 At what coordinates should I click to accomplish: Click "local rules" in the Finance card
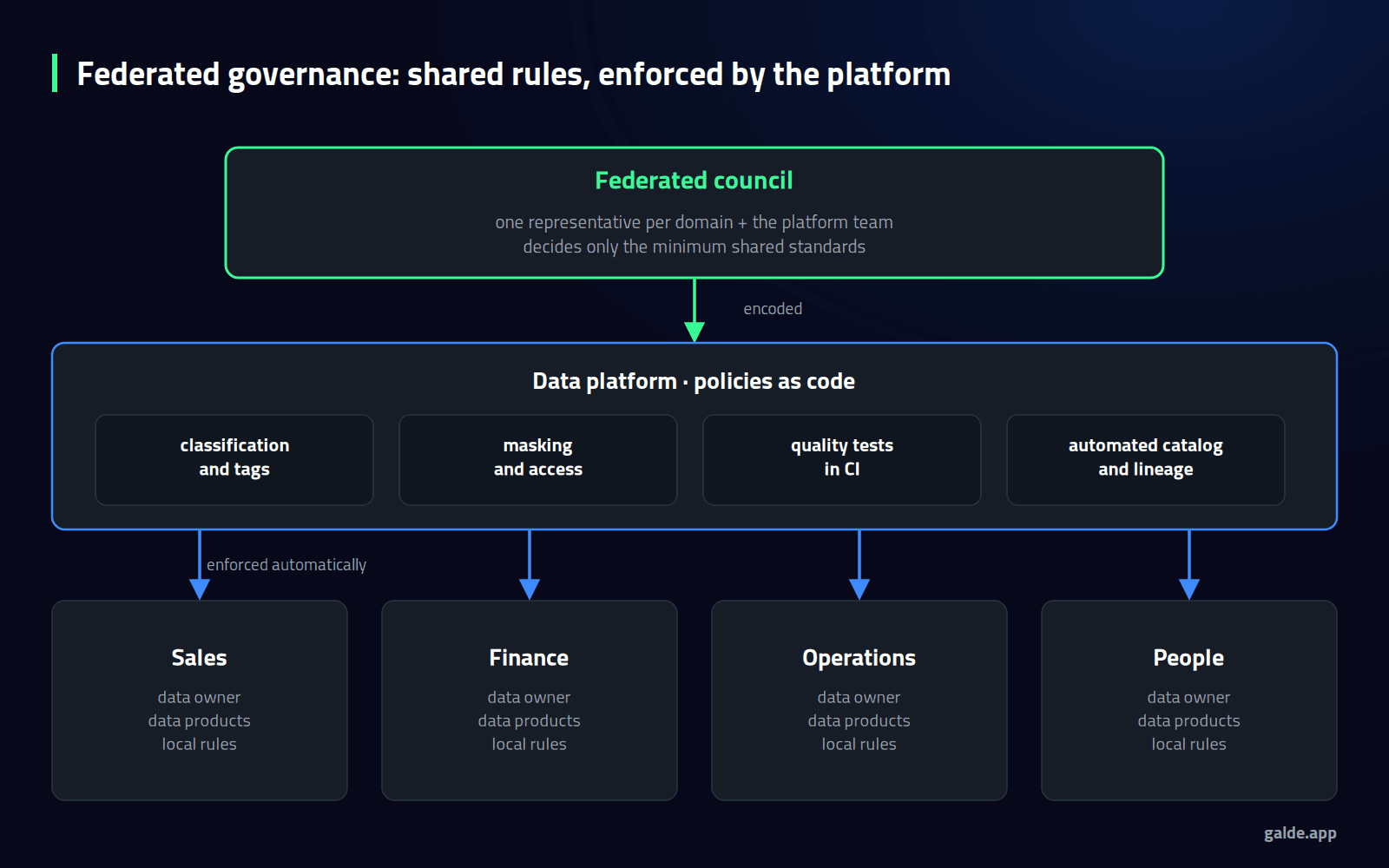coord(529,744)
